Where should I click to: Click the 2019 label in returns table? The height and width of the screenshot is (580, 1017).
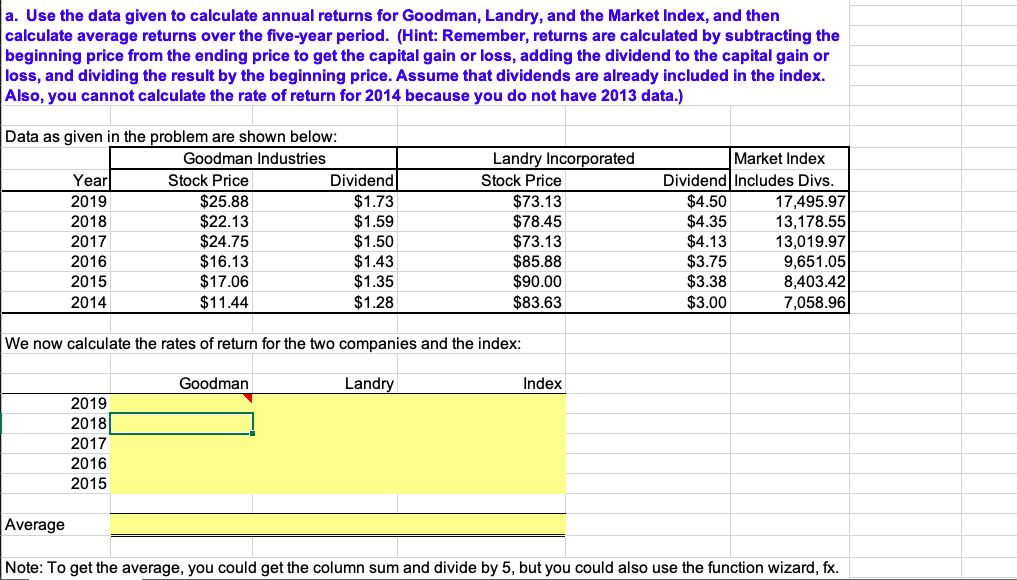tap(89, 404)
